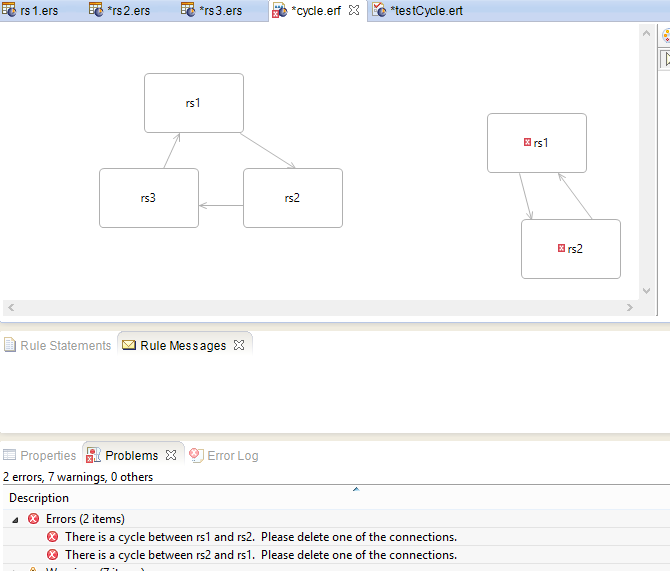670x571 pixels.
Task: Click the testCycle.ert tab icon
Action: point(379,10)
